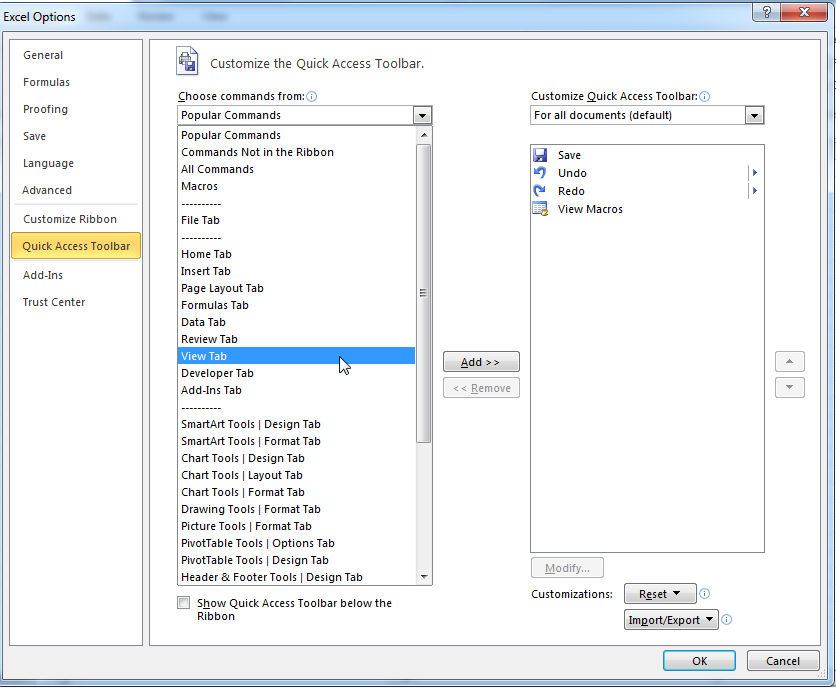Viewport: 836px width, 688px height.
Task: Choose Page Layout Tab option
Action: (296, 289)
